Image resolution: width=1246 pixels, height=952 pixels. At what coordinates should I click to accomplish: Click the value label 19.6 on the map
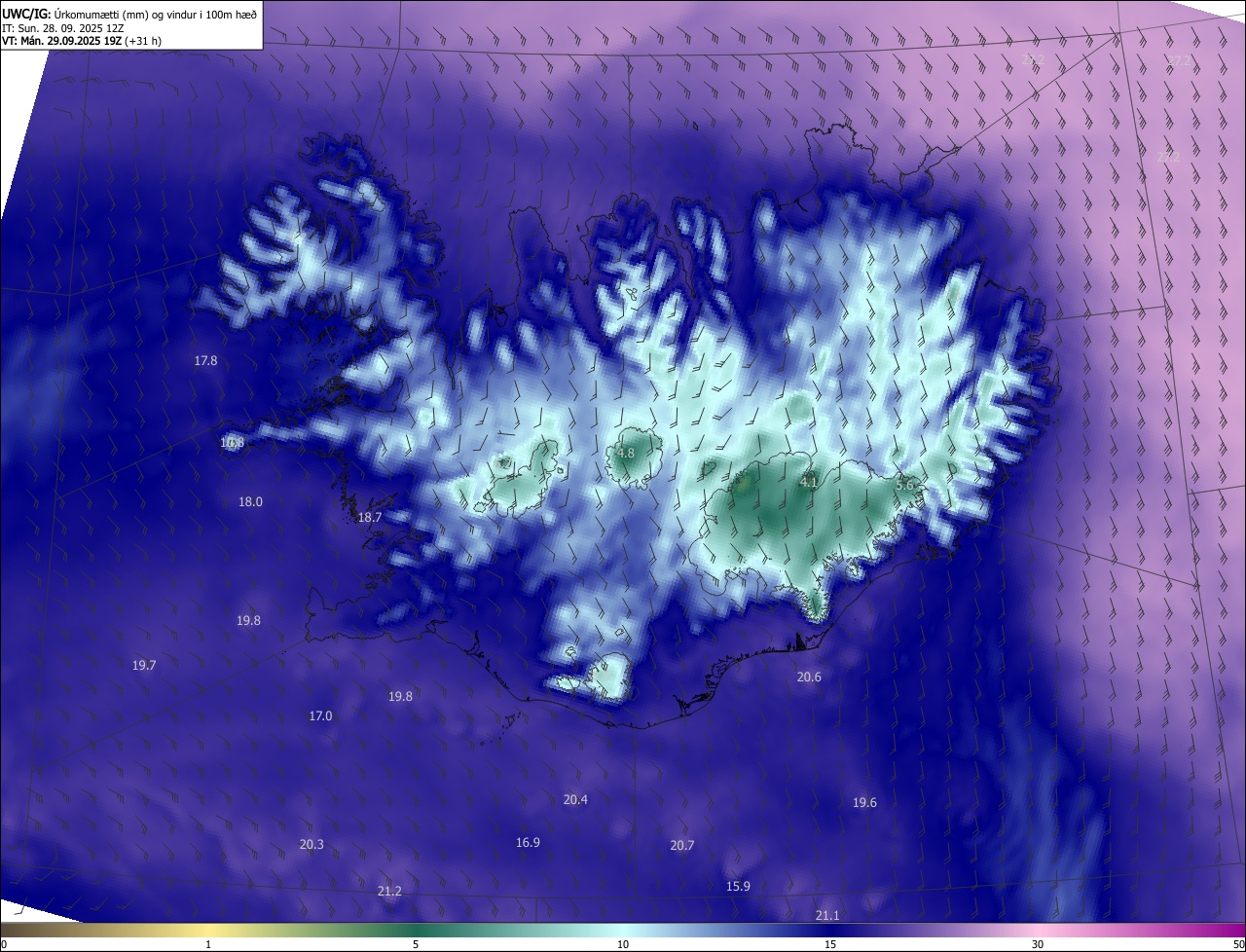click(x=864, y=802)
